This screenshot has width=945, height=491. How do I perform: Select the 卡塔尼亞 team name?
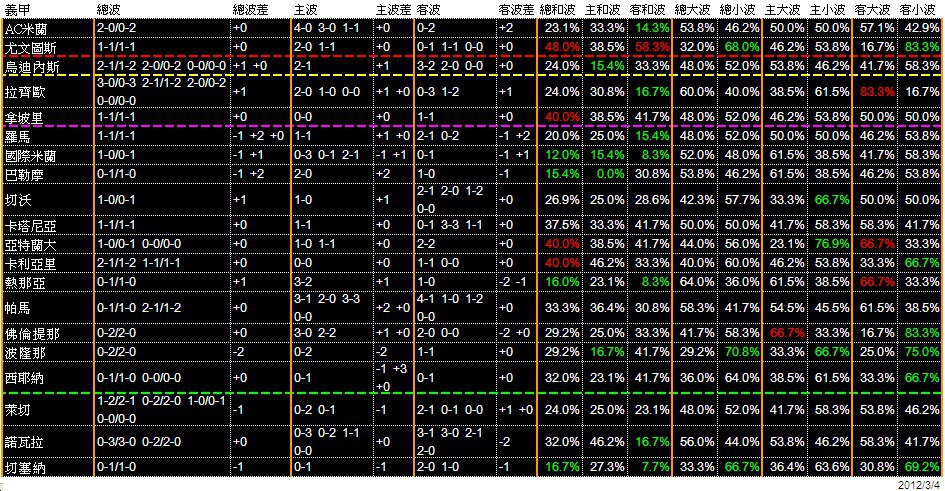[30, 226]
